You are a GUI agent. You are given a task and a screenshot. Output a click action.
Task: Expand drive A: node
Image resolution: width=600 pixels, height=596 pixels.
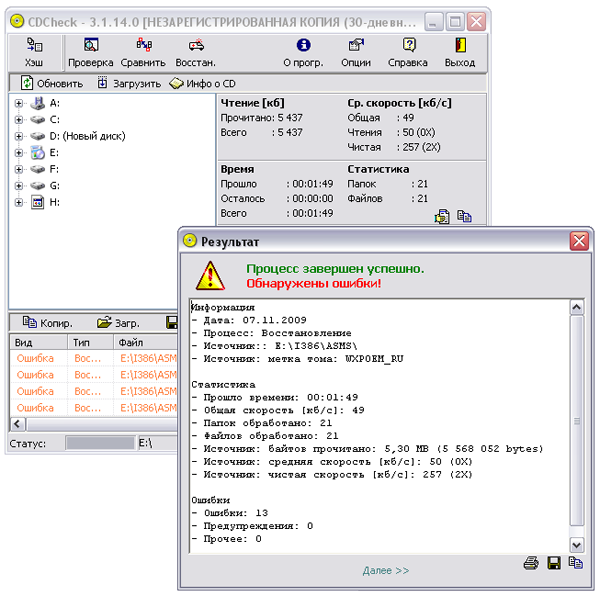coord(18,103)
